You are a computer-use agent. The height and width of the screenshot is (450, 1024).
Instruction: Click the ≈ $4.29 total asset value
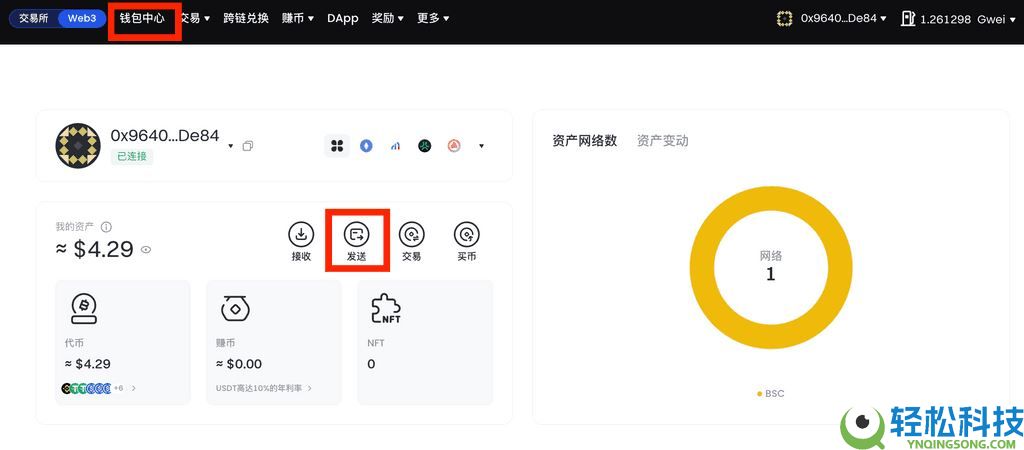pyautogui.click(x=95, y=249)
